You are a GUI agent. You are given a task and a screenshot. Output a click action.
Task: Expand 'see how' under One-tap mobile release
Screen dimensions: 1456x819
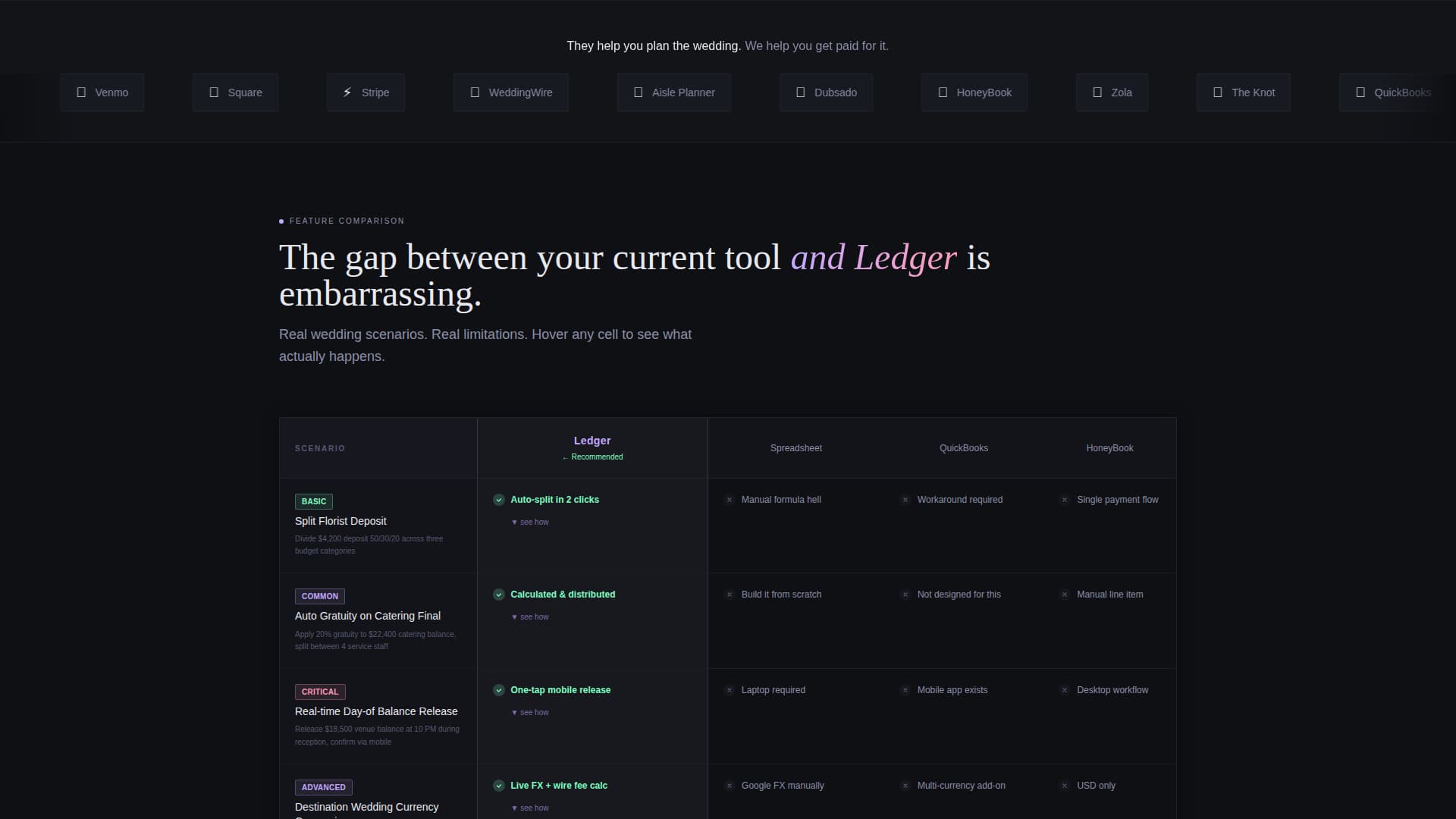coord(530,712)
